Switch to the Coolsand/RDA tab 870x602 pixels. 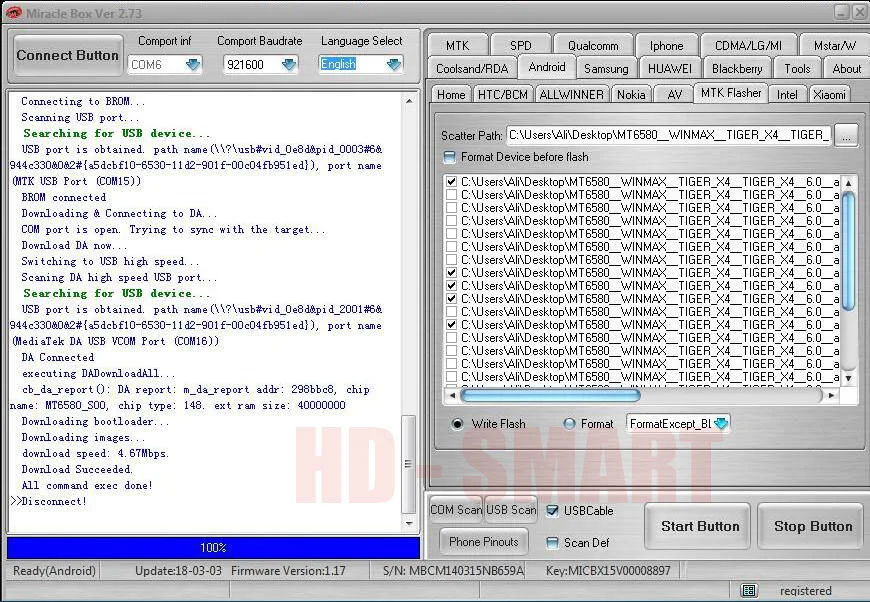472,69
